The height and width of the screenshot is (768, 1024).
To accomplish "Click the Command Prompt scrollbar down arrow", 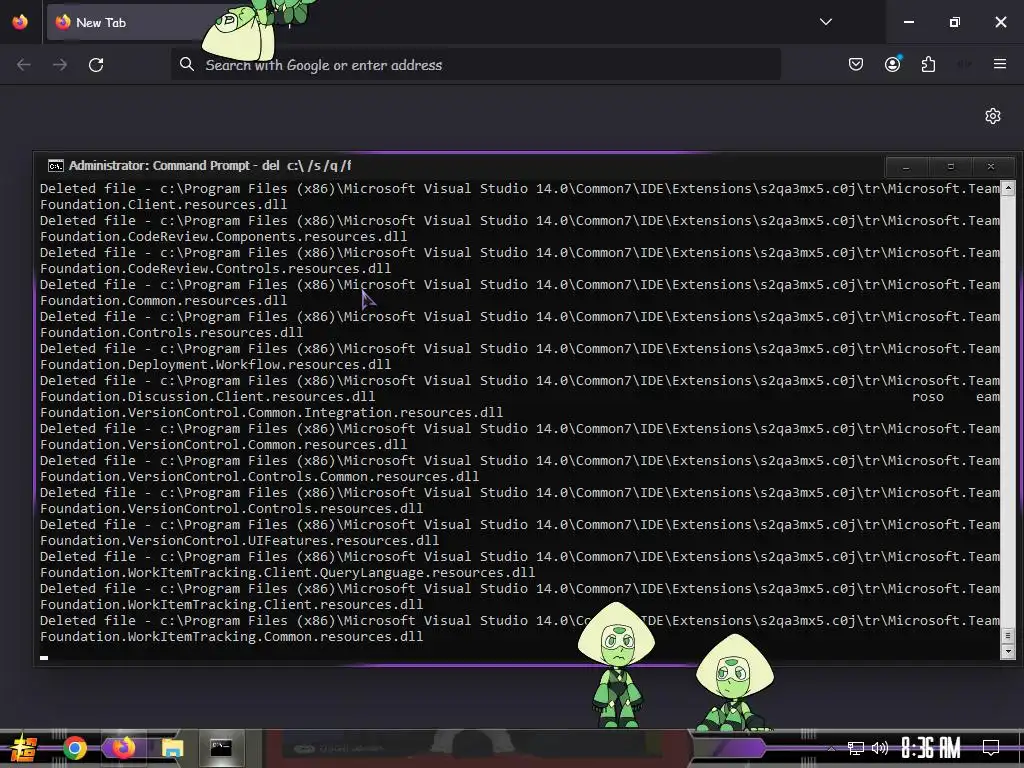I will click(1008, 651).
